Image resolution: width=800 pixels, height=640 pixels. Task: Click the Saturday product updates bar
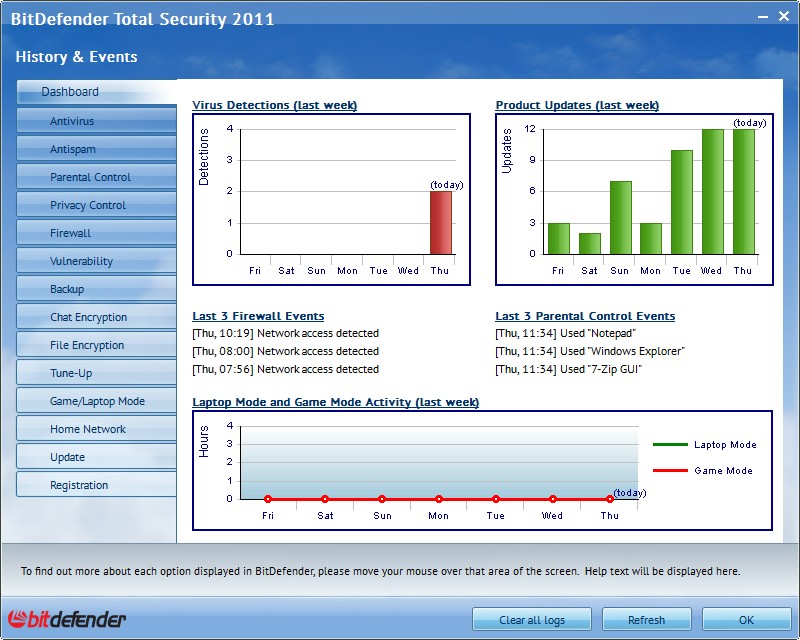coord(590,243)
